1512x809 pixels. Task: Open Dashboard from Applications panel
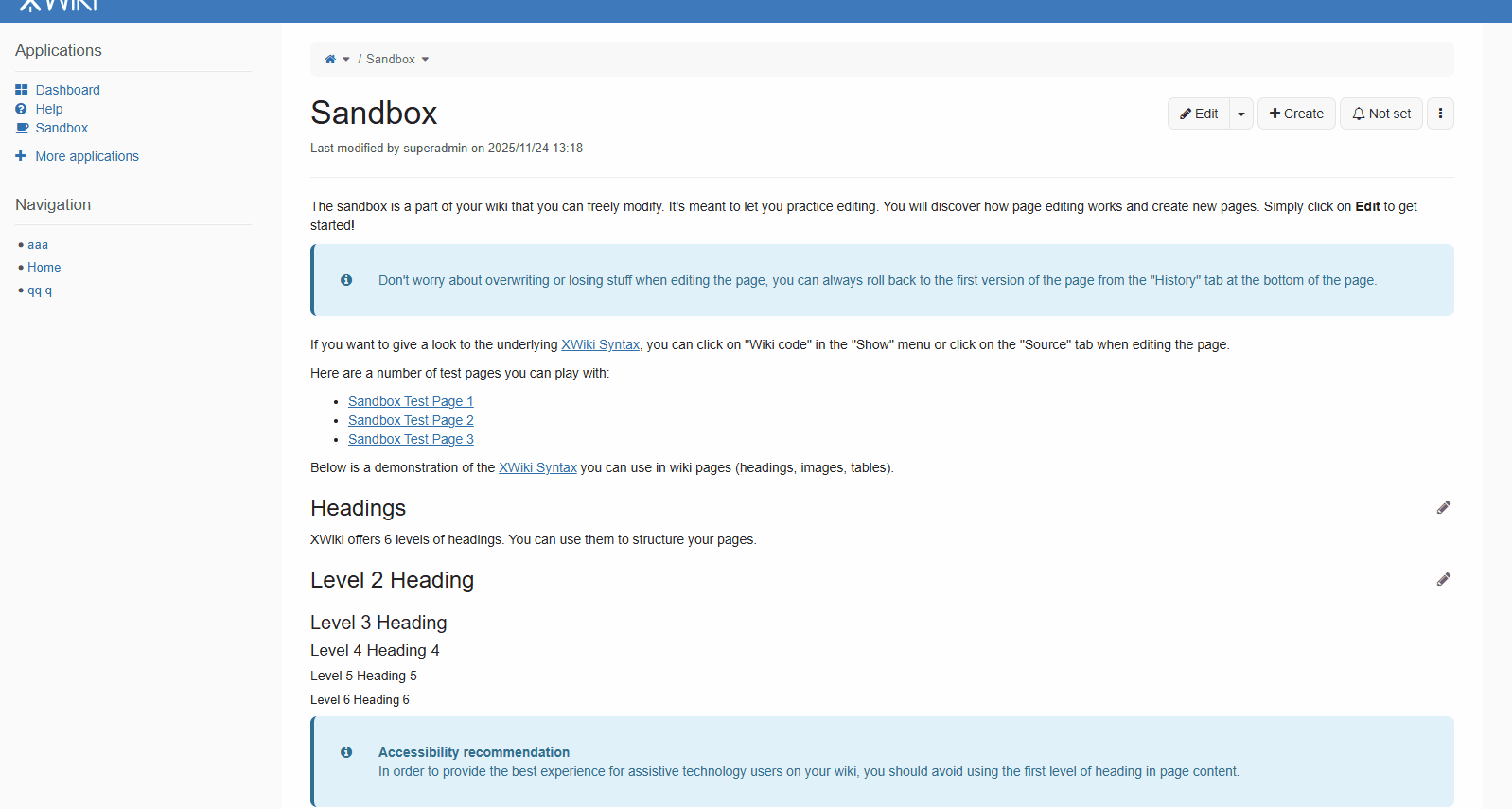coord(67,90)
